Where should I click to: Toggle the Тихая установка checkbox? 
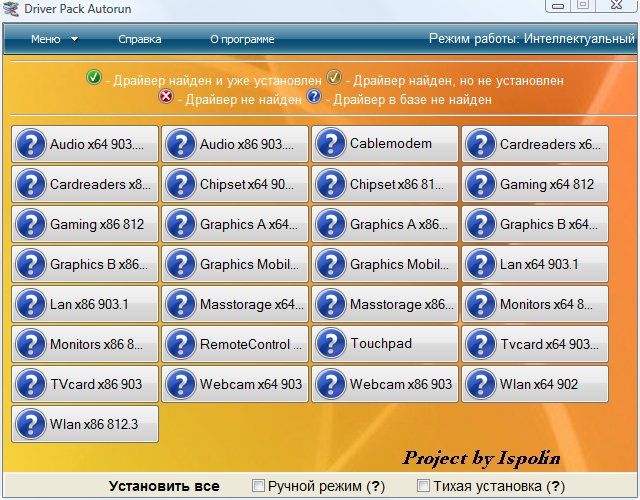click(x=423, y=486)
